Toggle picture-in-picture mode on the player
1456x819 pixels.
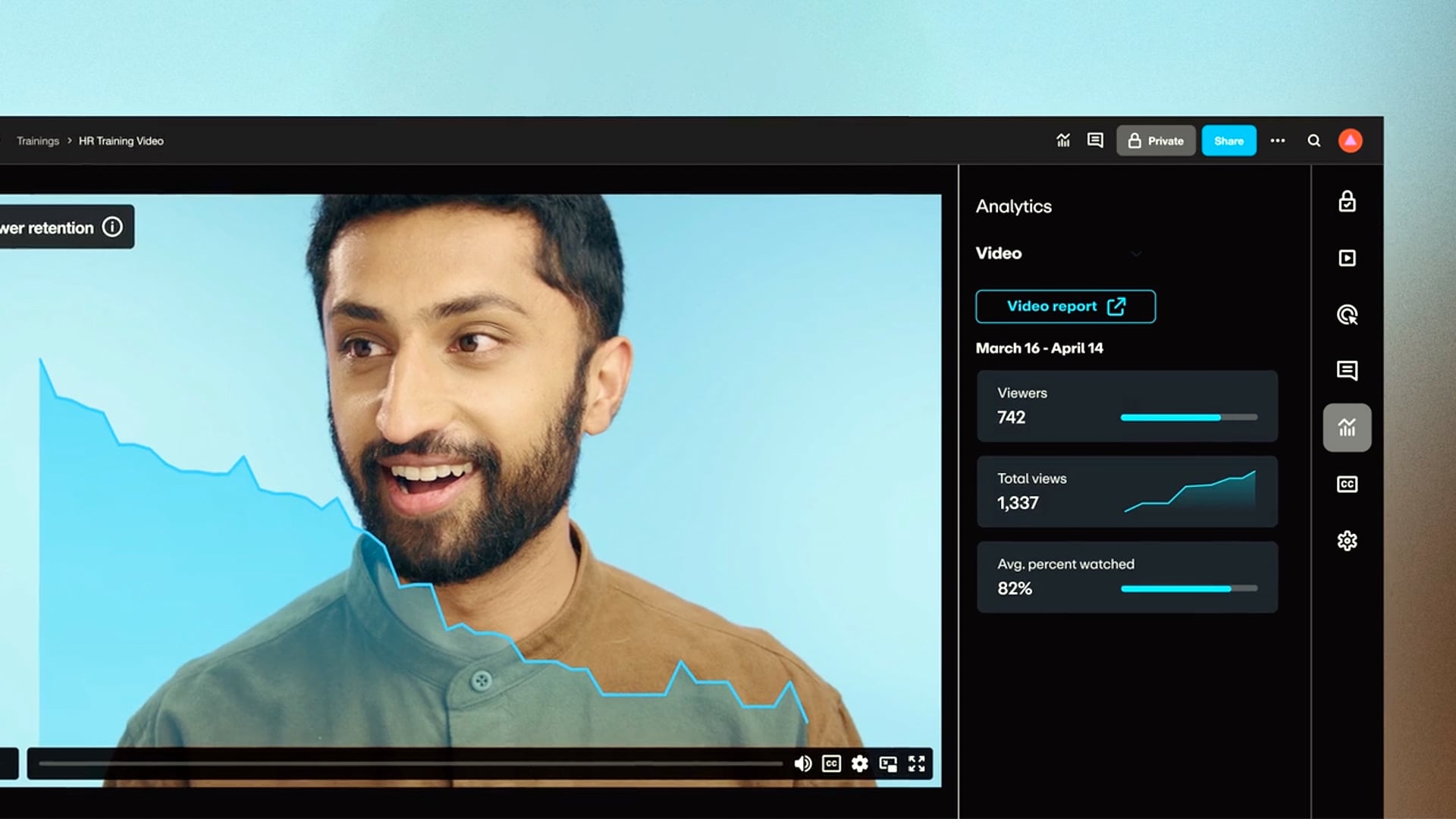888,764
